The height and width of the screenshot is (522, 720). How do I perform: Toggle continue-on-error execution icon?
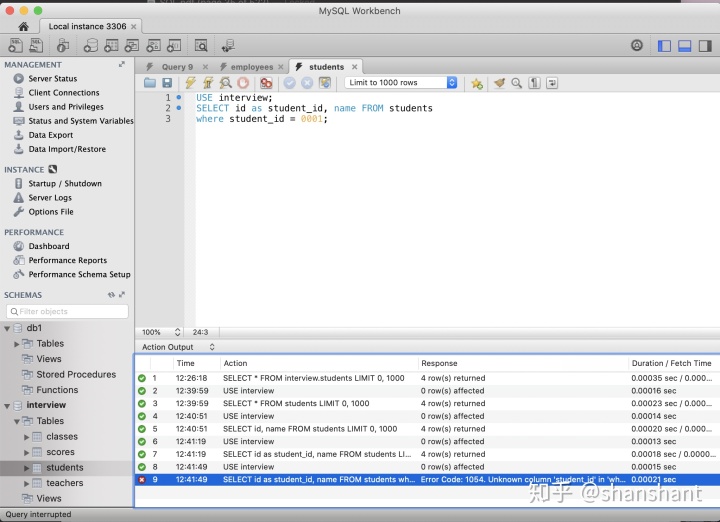tap(266, 83)
